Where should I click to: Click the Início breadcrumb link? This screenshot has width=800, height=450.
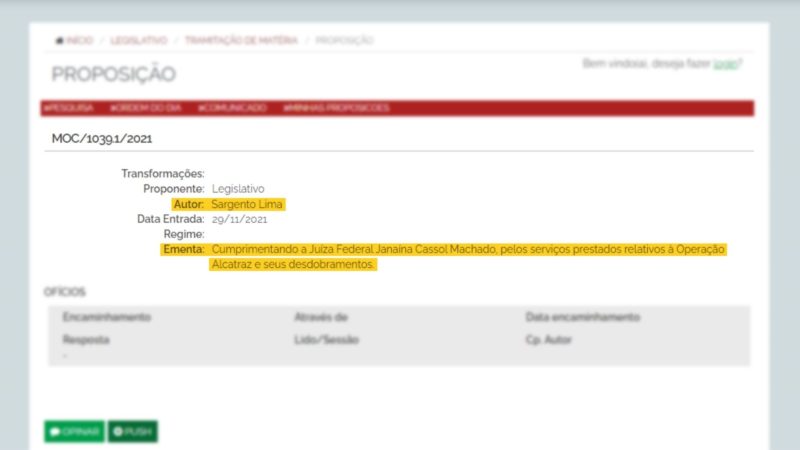tap(80, 41)
